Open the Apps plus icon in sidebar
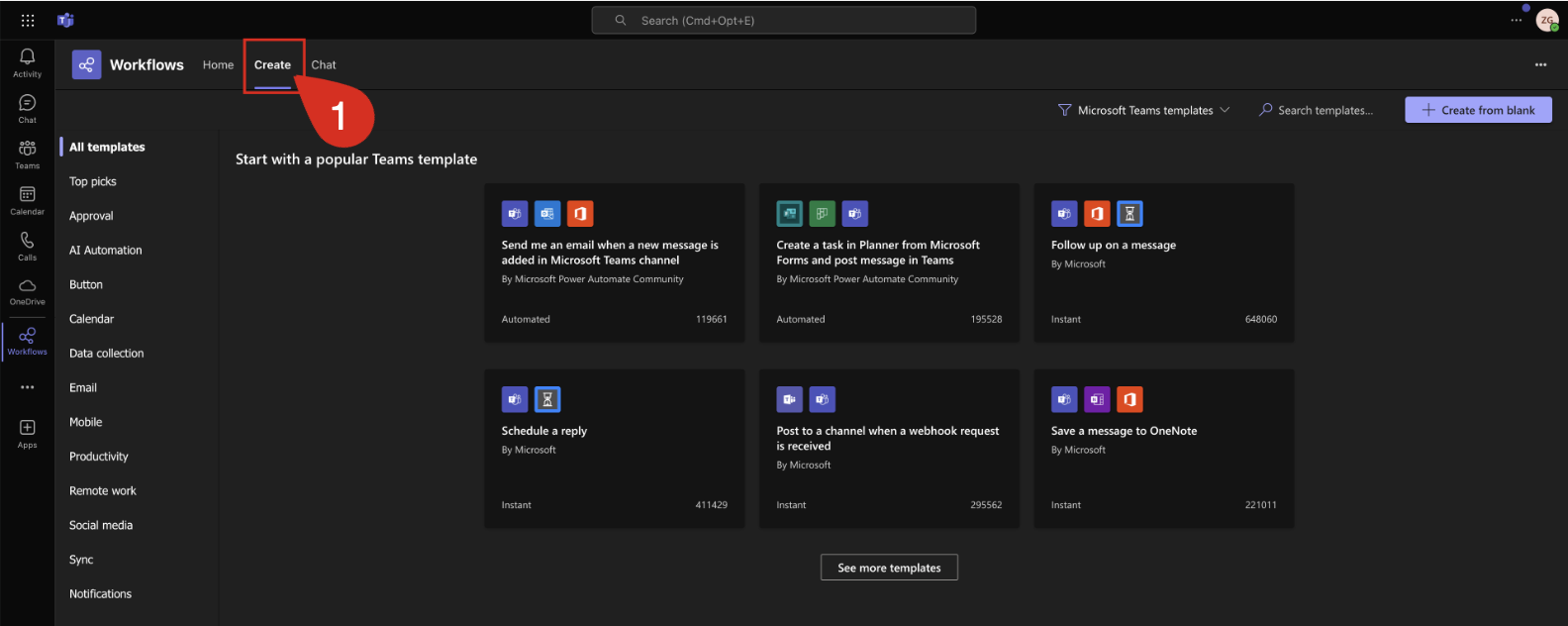Screen dimensions: 1568x626 coord(27,432)
